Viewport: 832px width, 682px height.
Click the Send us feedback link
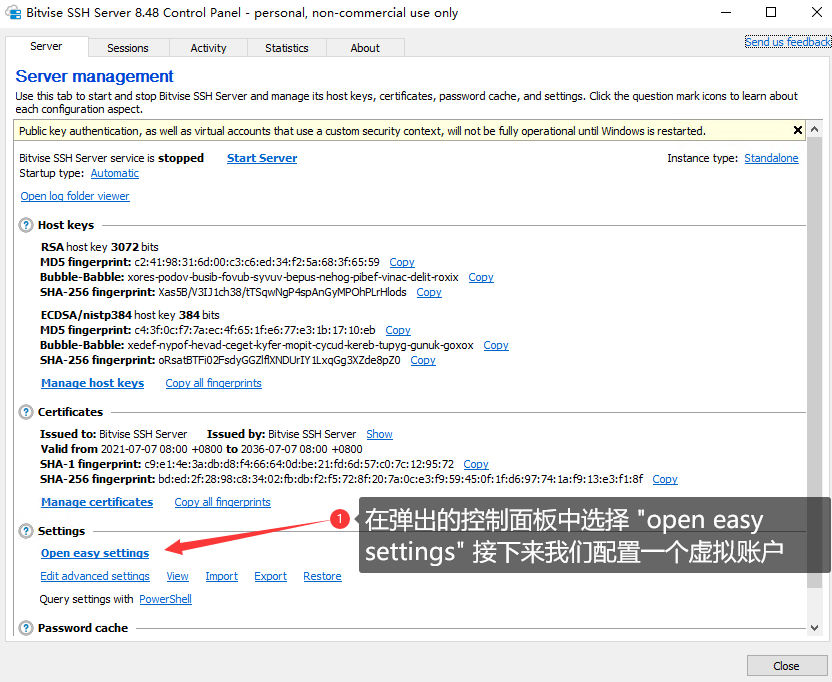(x=787, y=42)
